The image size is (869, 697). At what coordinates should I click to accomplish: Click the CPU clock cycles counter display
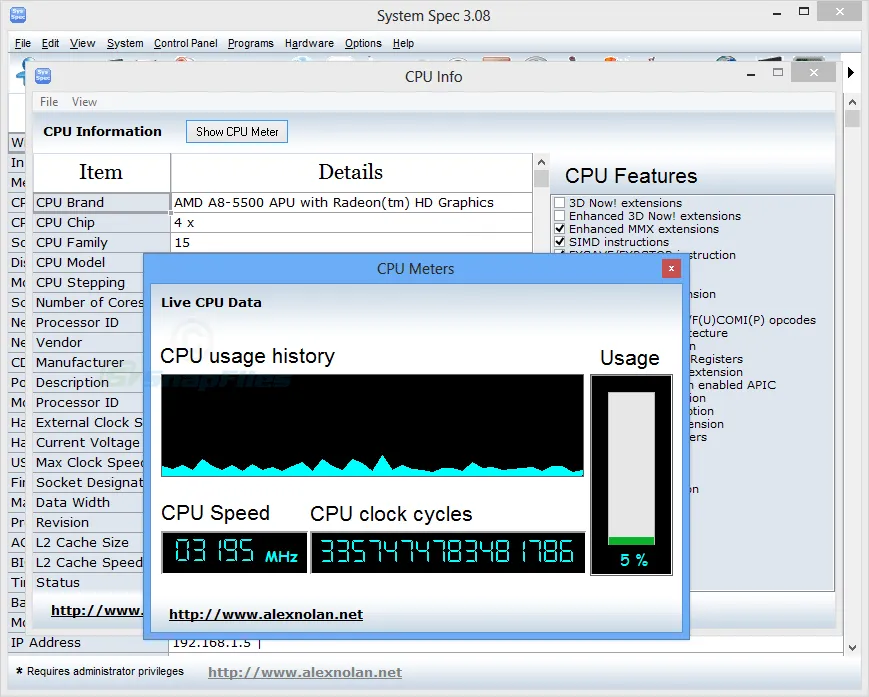coord(448,552)
